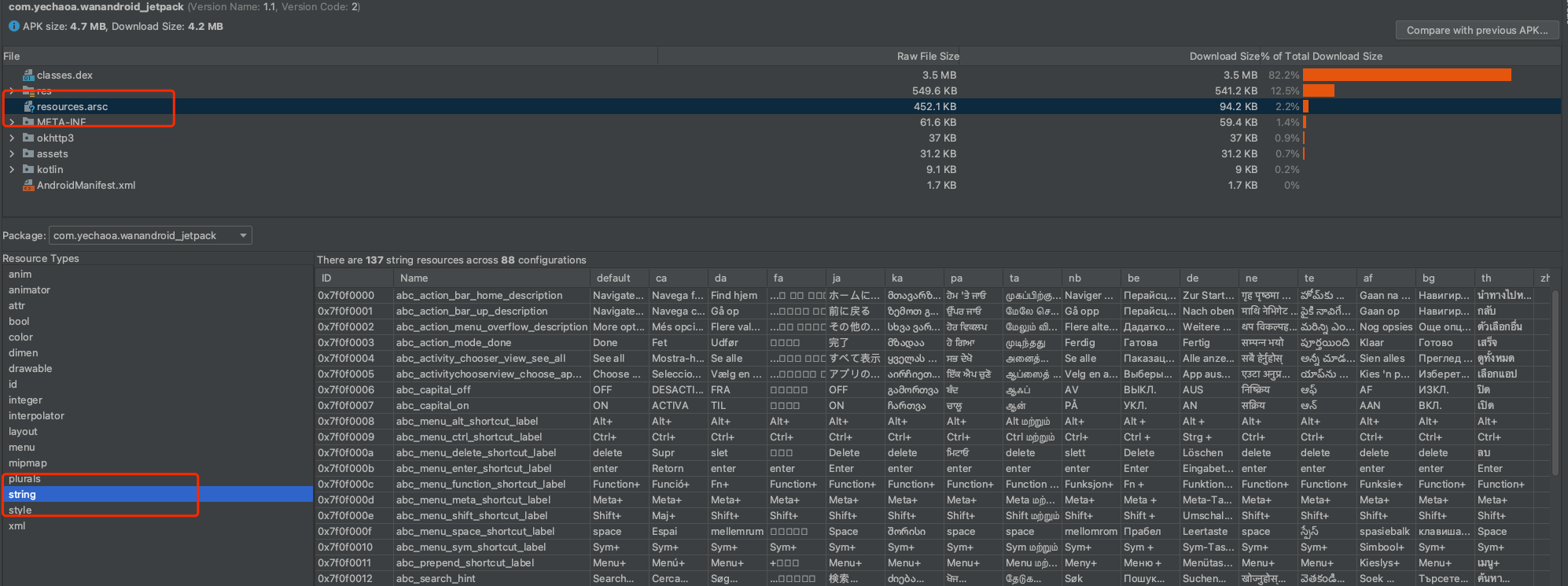
Task: Click the classes.dex file icon
Action: [28, 76]
